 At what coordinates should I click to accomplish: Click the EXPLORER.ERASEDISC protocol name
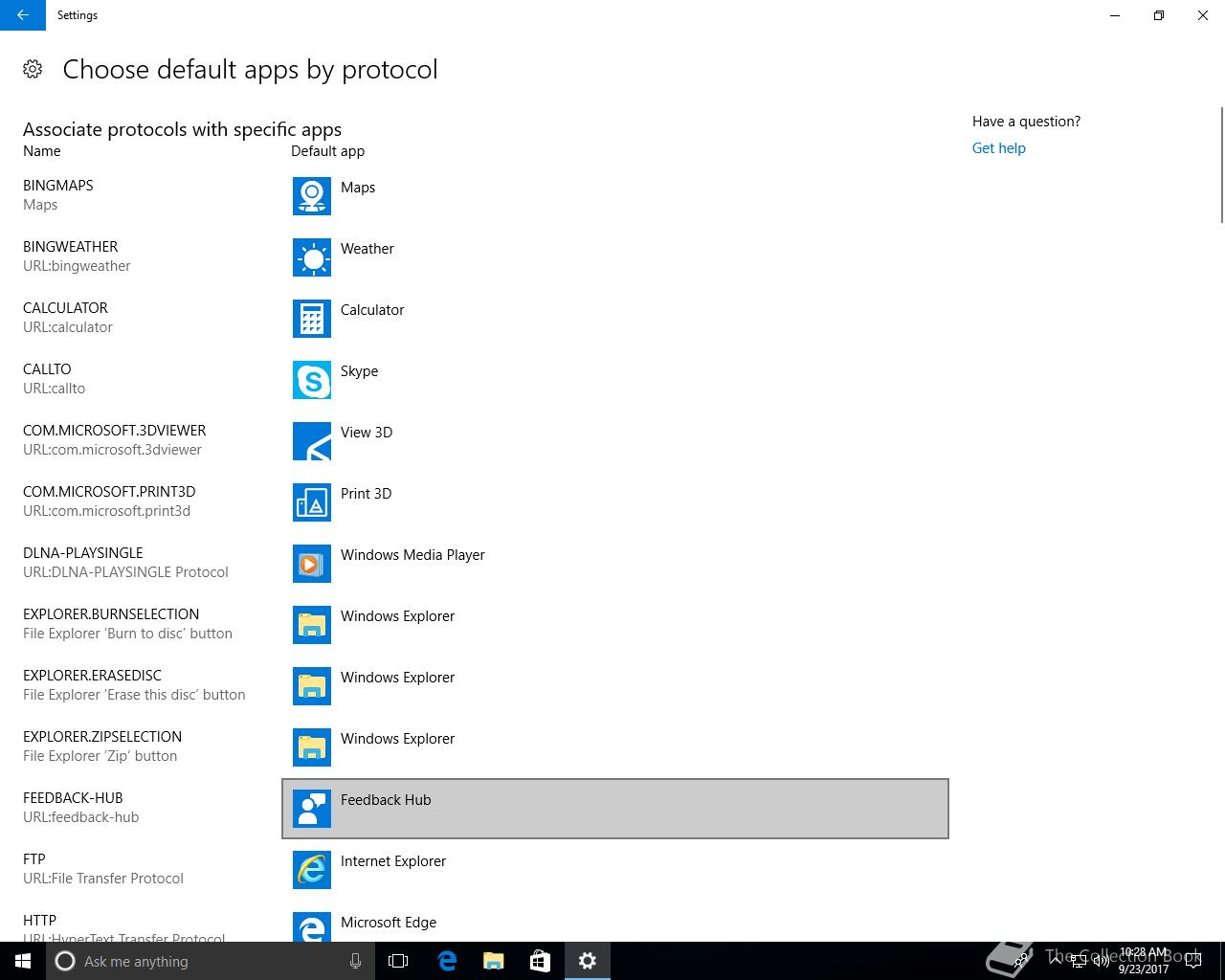point(93,676)
